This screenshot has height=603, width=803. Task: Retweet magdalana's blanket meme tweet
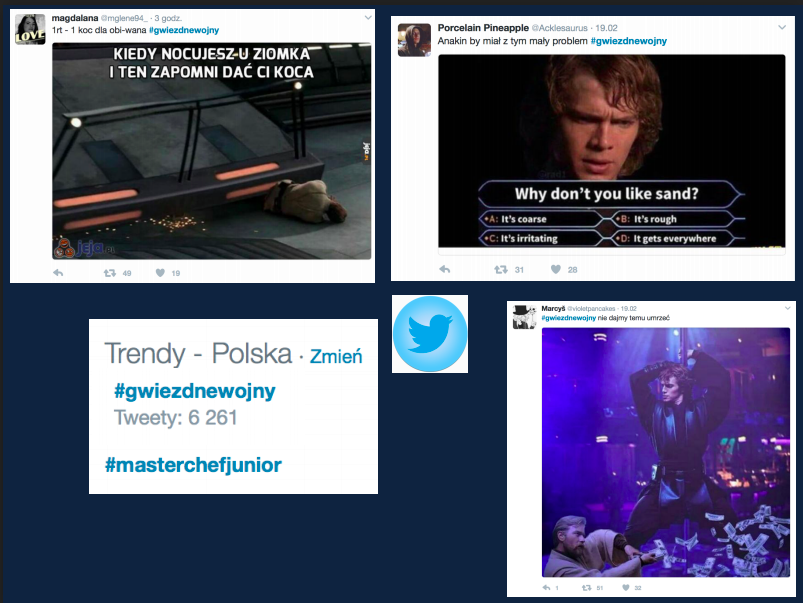point(110,273)
